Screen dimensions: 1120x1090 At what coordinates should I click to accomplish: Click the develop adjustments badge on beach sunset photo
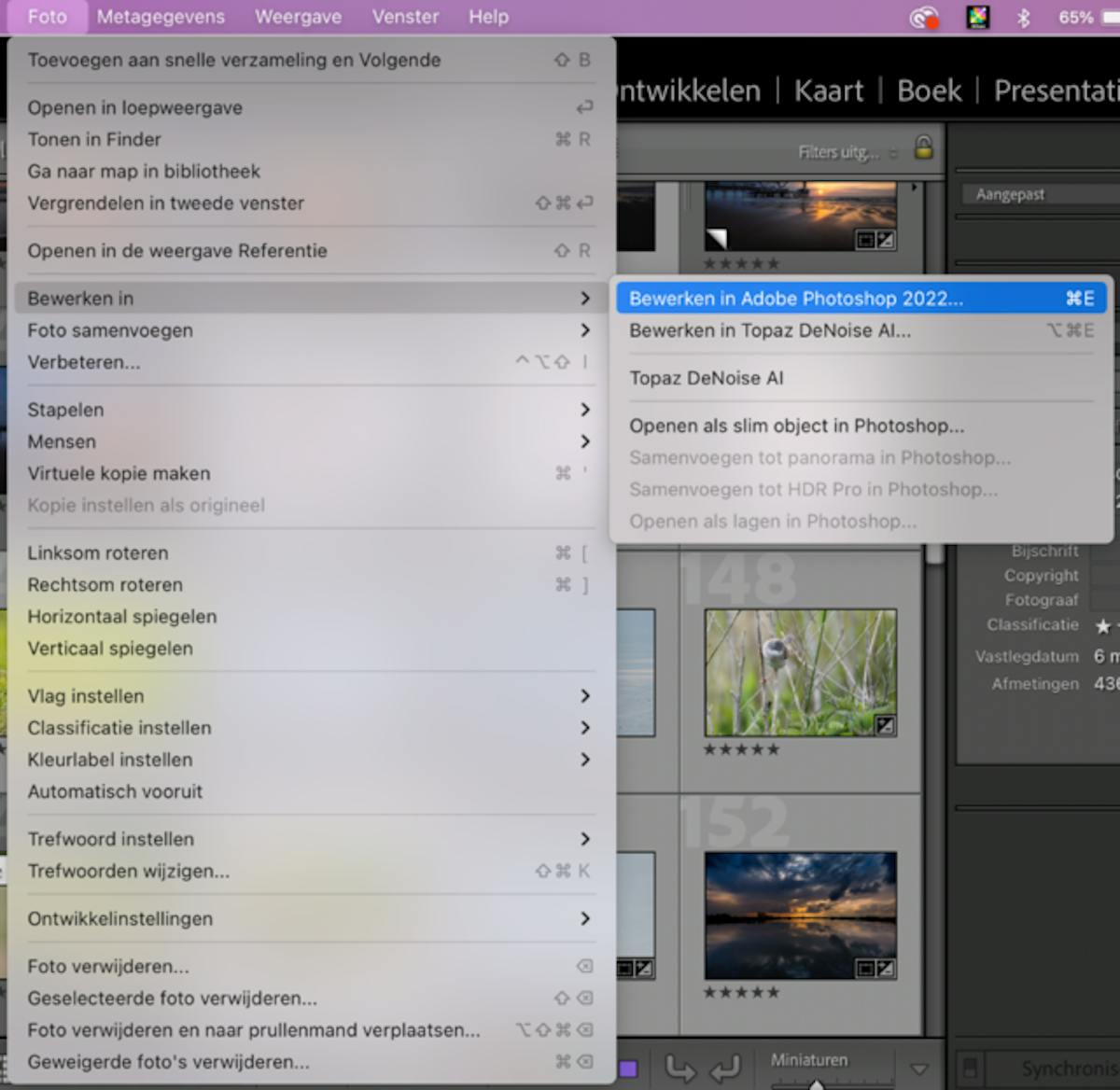885,240
